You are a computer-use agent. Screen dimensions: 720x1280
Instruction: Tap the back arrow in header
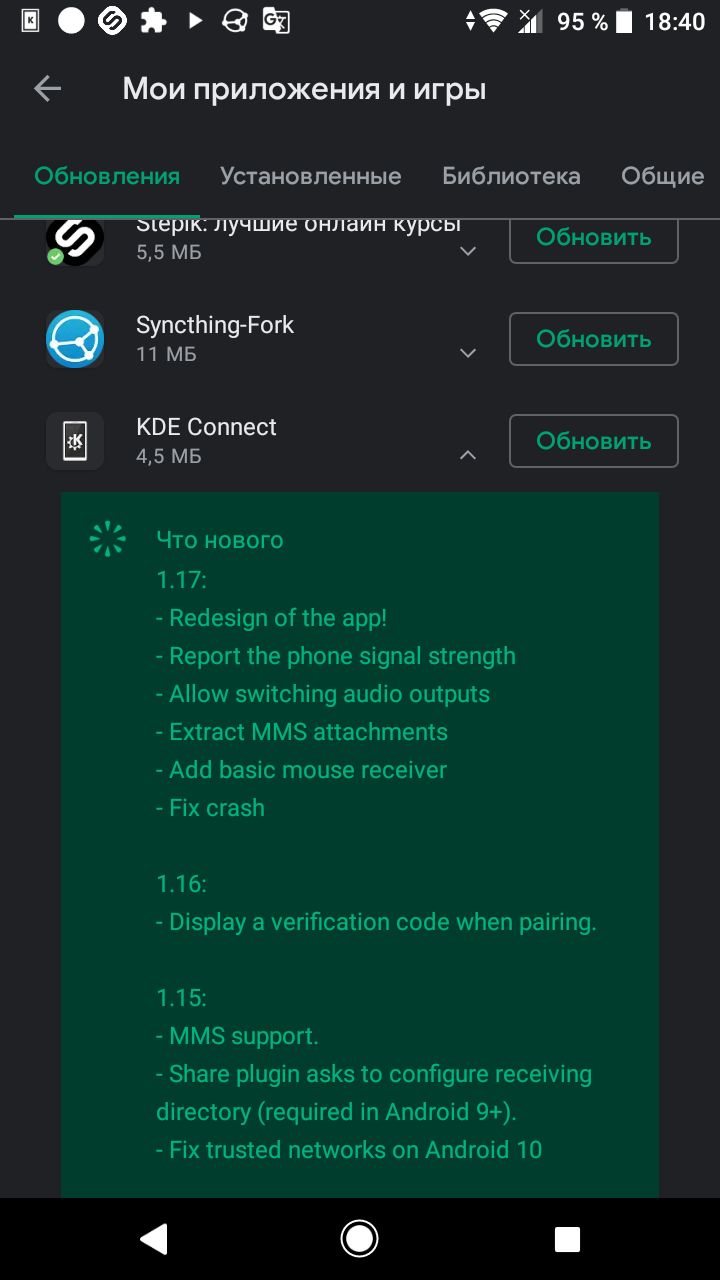pyautogui.click(x=47, y=89)
